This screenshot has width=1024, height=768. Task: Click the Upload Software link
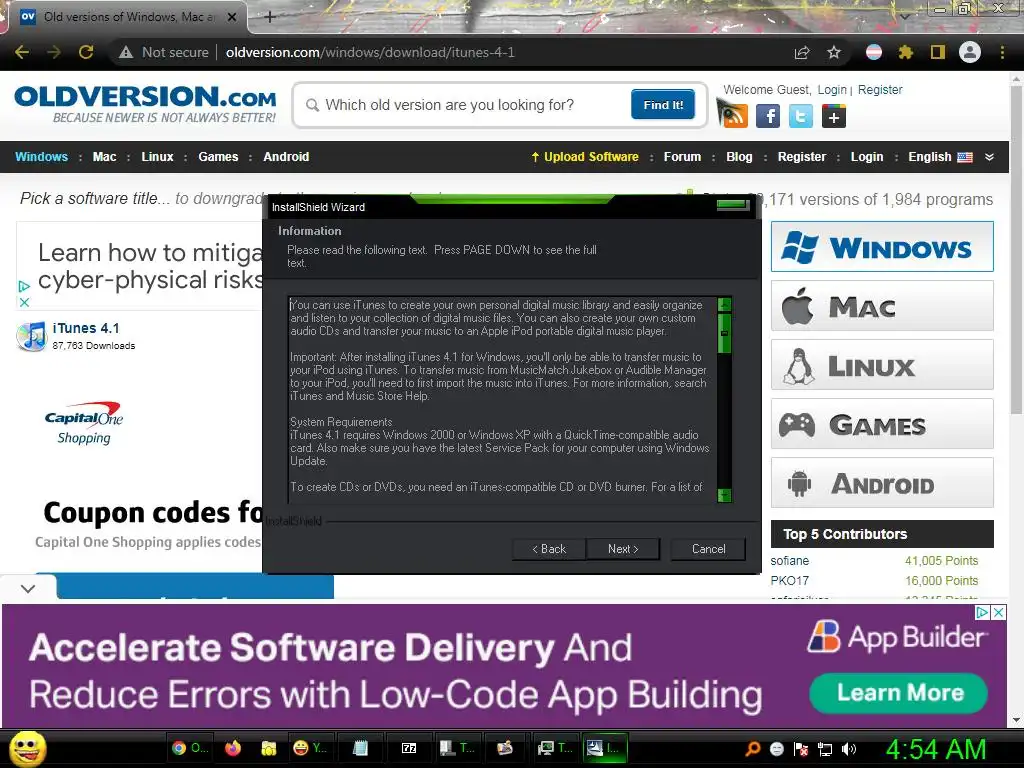click(x=584, y=157)
